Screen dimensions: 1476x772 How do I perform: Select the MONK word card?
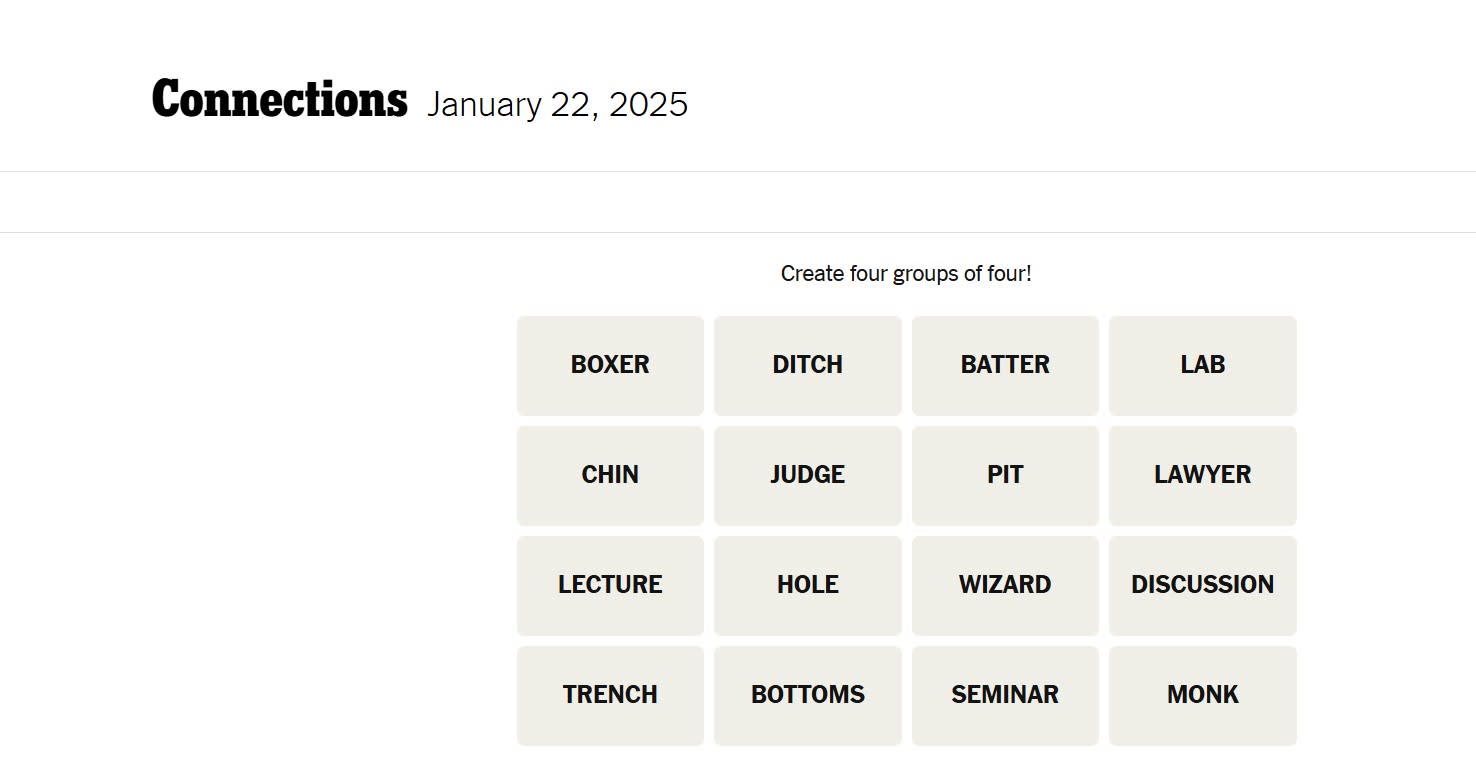[x=1202, y=695]
